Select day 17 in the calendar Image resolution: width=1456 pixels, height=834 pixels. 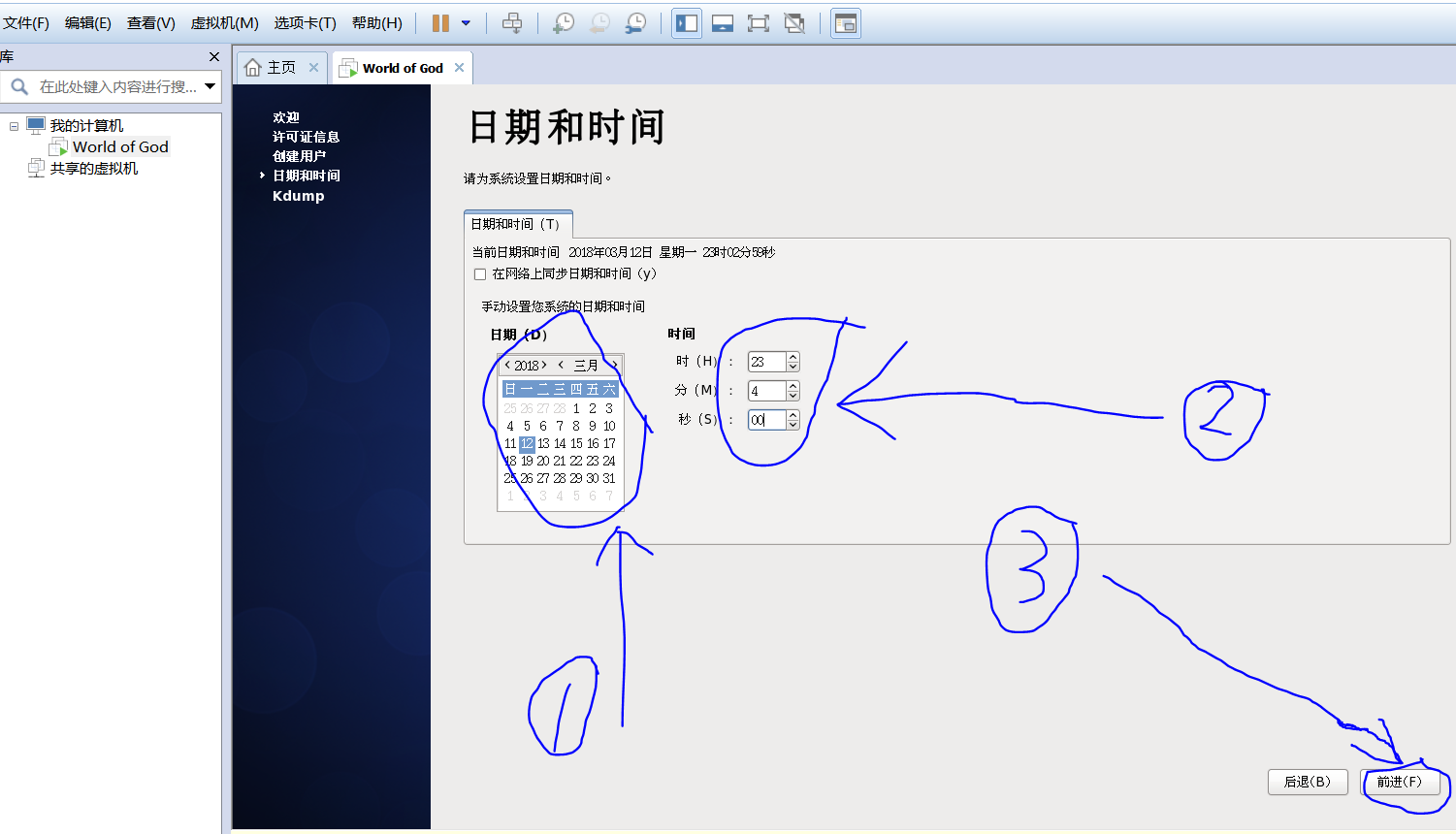click(x=609, y=443)
